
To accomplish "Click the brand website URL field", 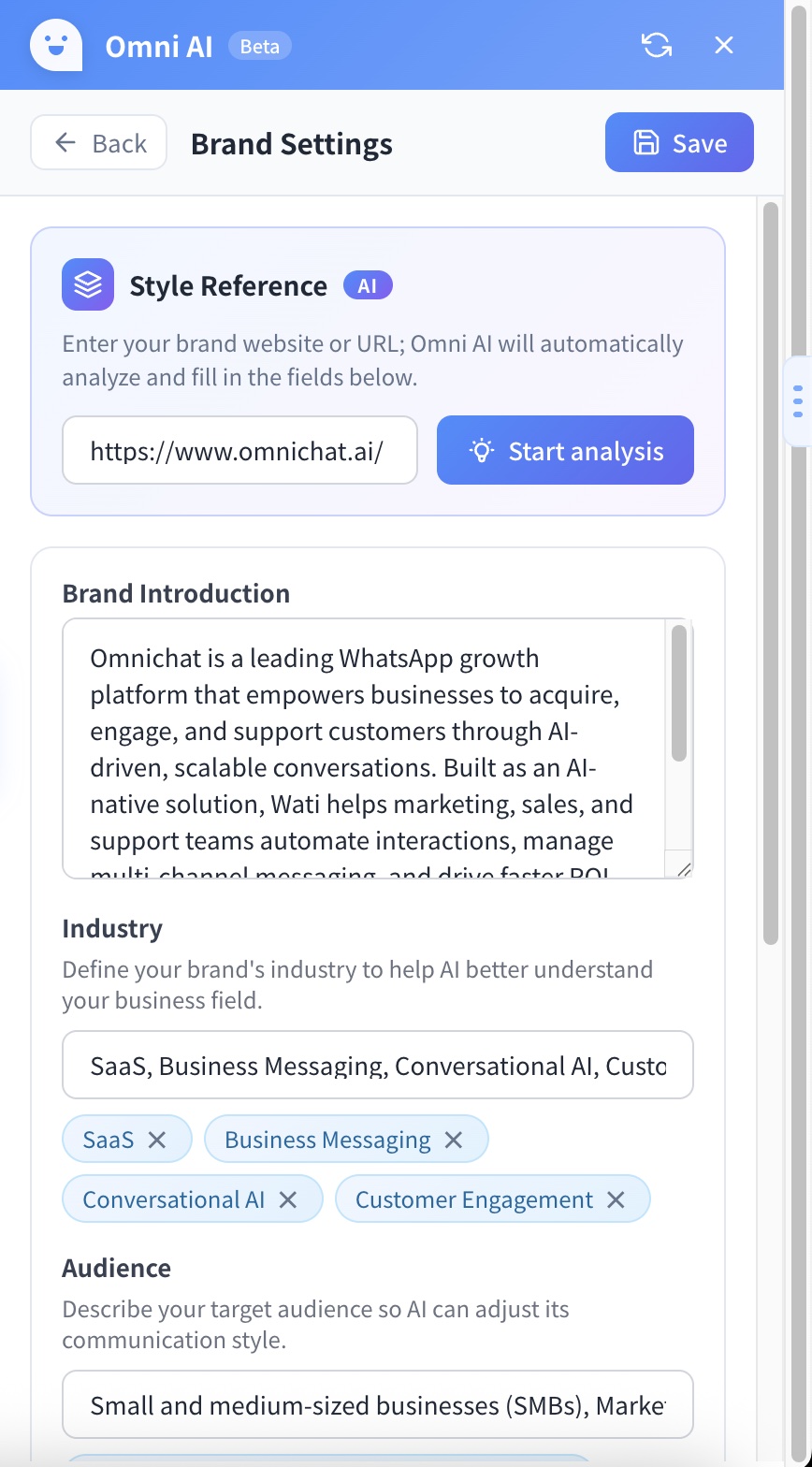I will tap(239, 450).
